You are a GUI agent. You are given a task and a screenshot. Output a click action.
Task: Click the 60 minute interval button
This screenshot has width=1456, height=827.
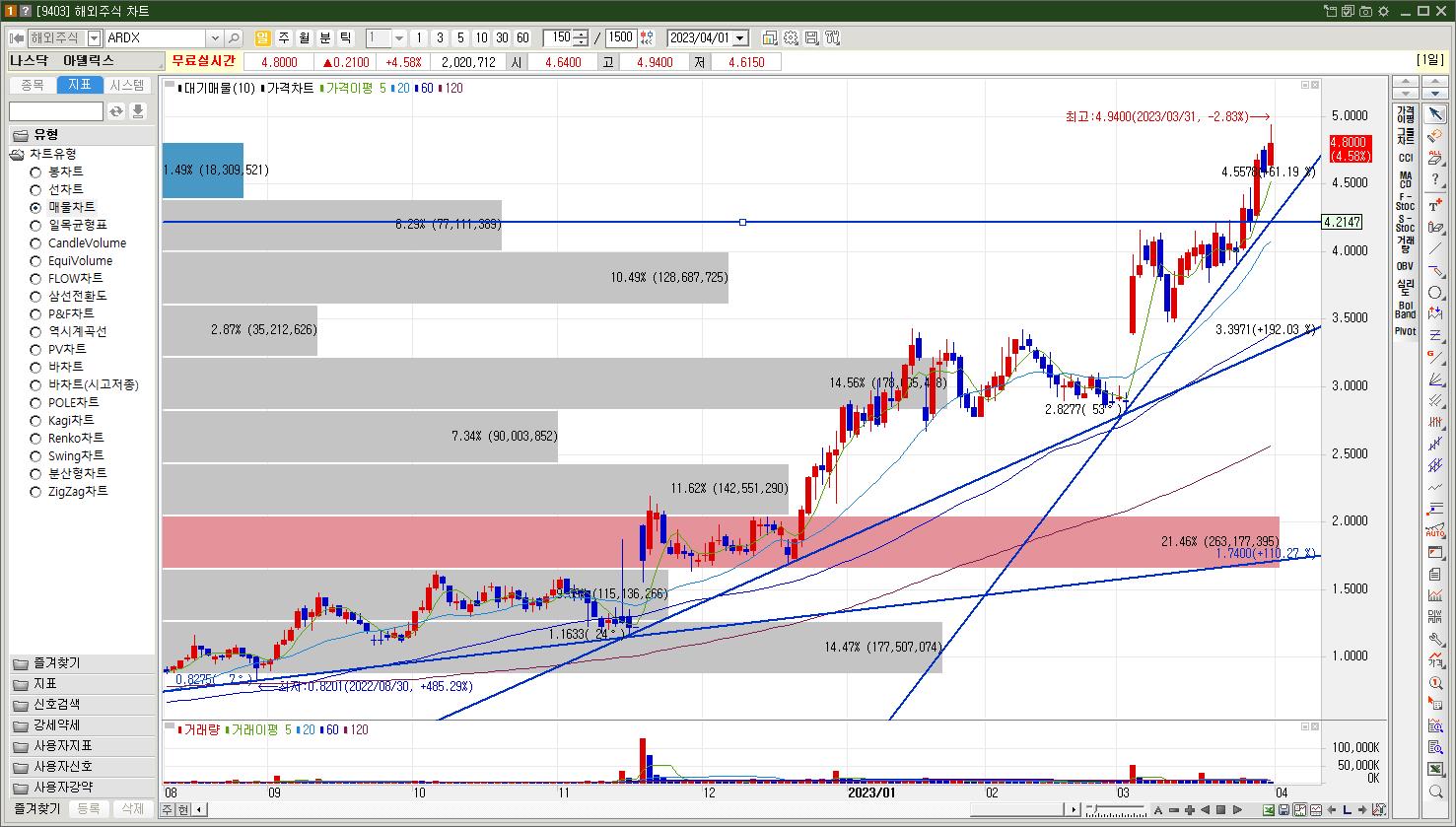pos(522,37)
